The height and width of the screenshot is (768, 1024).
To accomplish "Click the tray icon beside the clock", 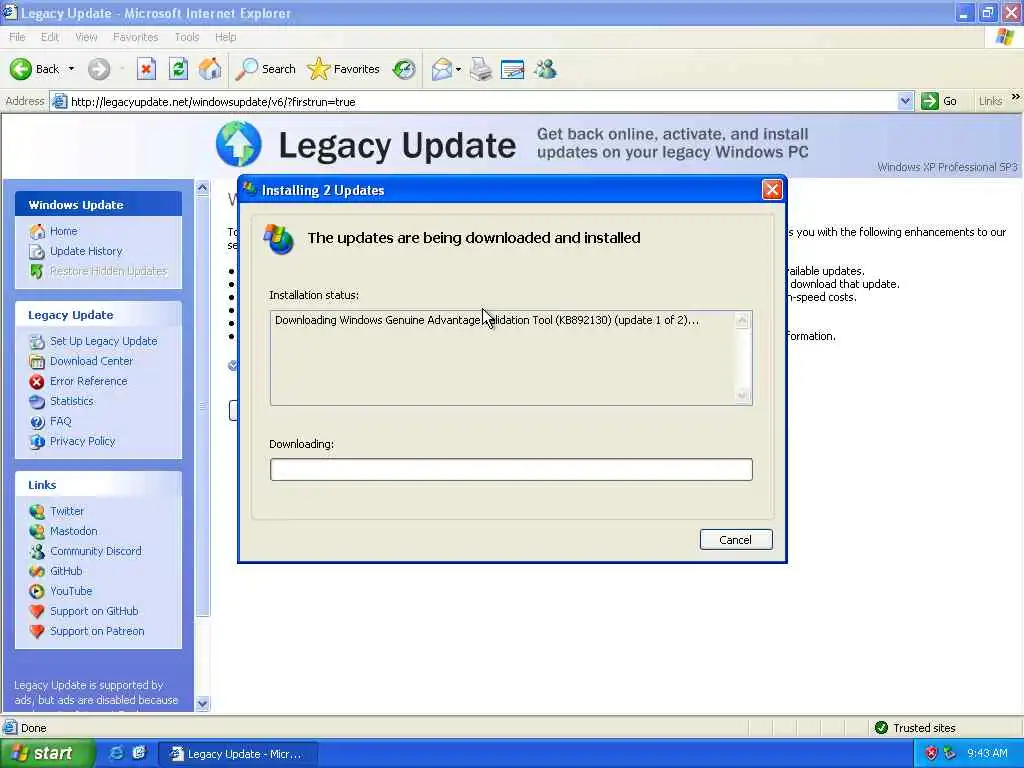I will pyautogui.click(x=950, y=754).
